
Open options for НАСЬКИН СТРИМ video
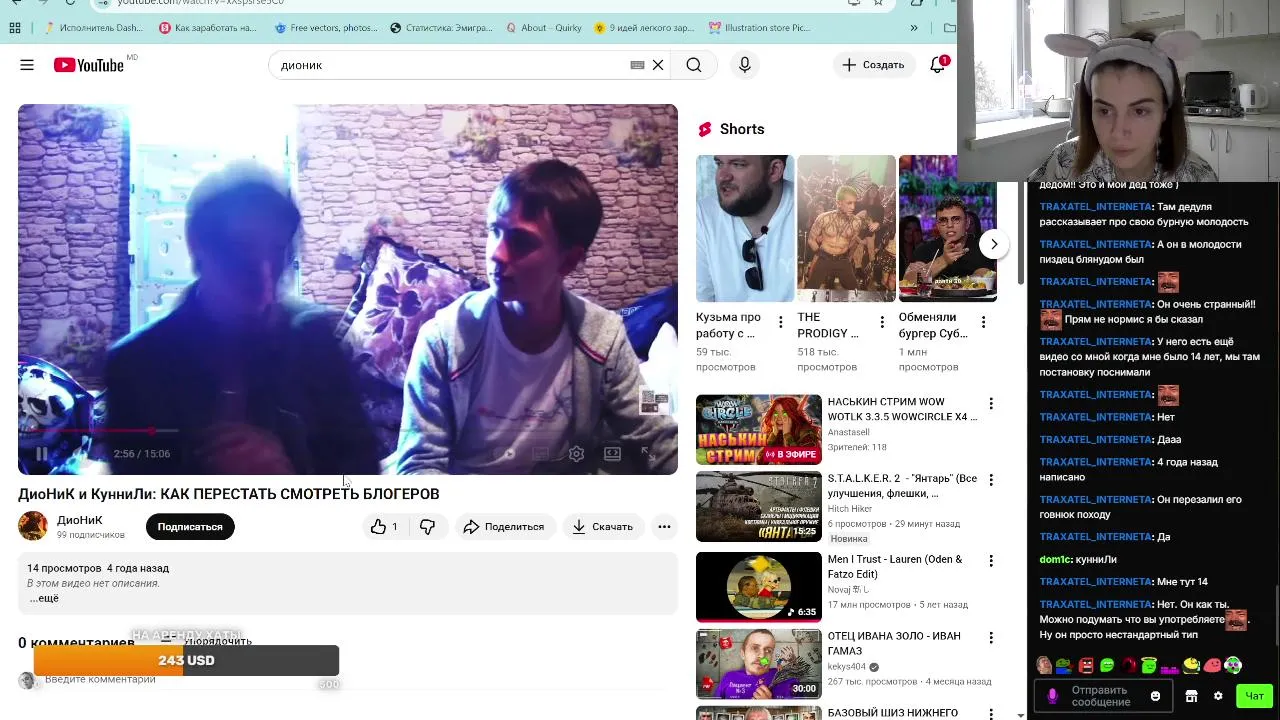pyautogui.click(x=991, y=404)
